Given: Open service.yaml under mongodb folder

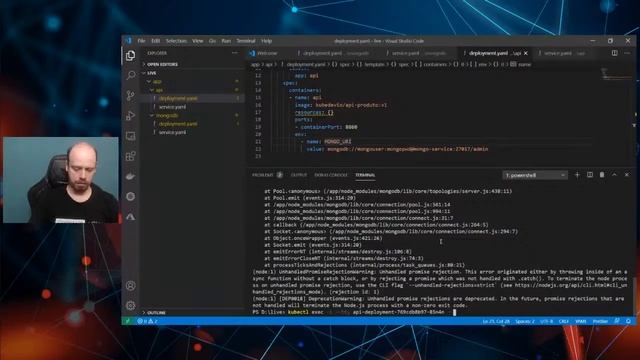Looking at the screenshot, I should click(172, 133).
